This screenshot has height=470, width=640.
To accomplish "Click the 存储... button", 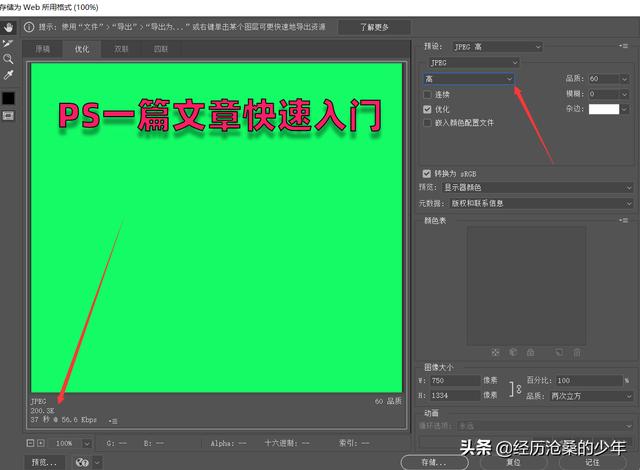I will (x=434, y=462).
